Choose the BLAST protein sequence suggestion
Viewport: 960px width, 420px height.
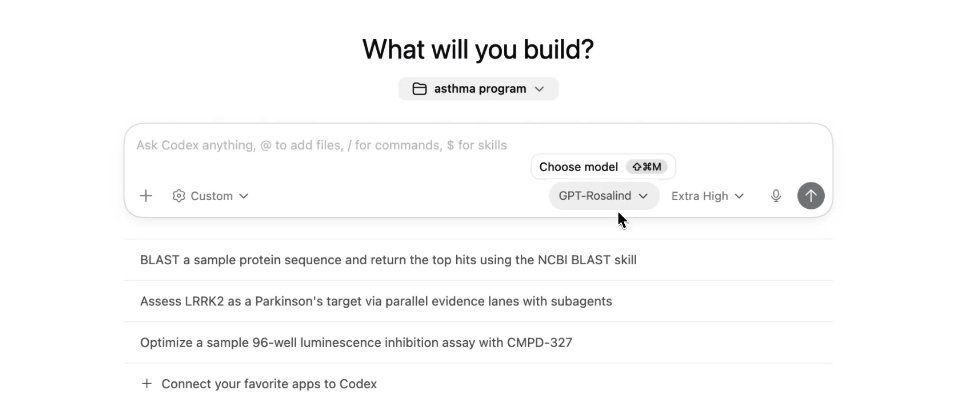[388, 260]
